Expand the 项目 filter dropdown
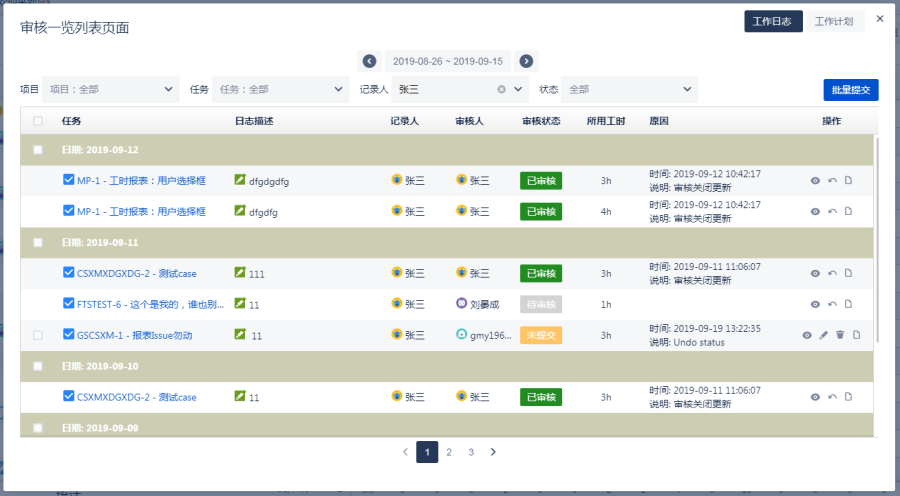This screenshot has width=900, height=496. point(112,89)
